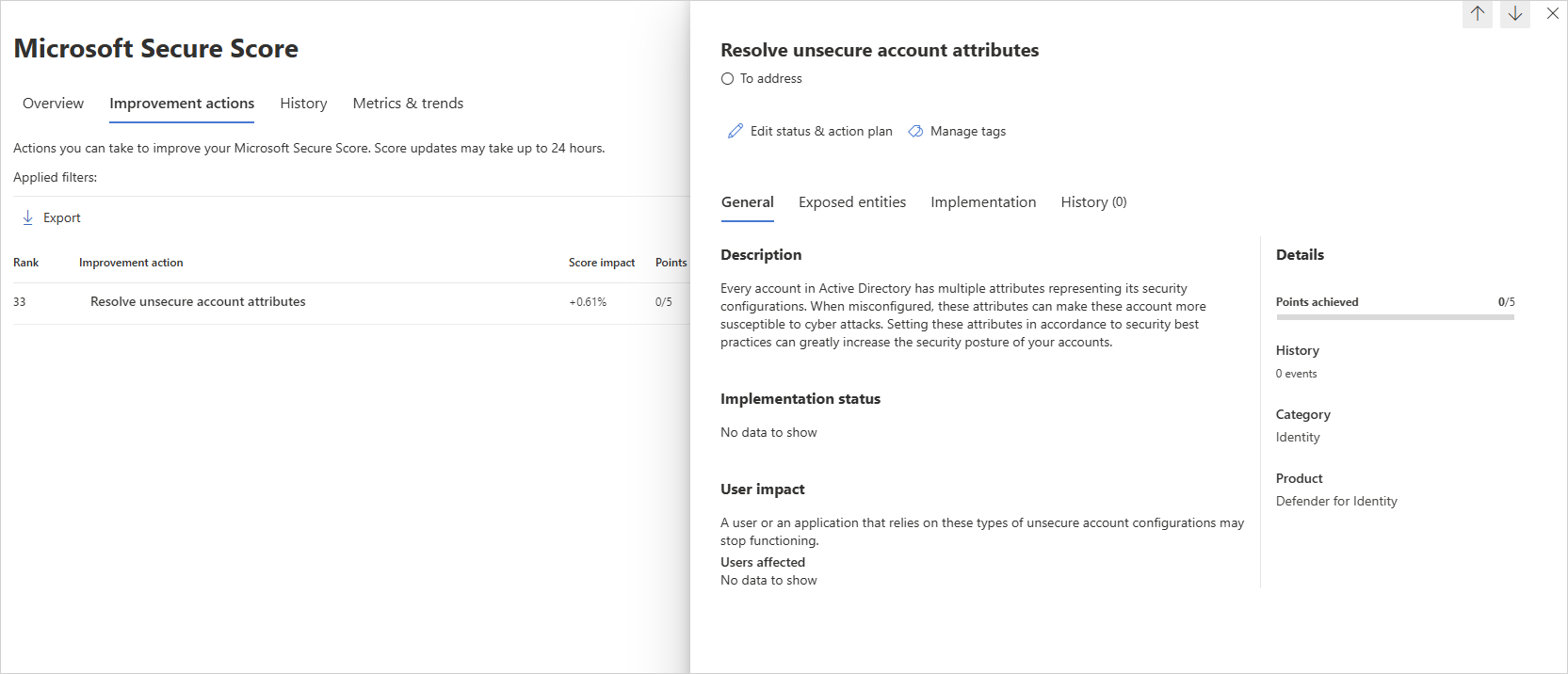Open the History (0) tab

point(1093,202)
